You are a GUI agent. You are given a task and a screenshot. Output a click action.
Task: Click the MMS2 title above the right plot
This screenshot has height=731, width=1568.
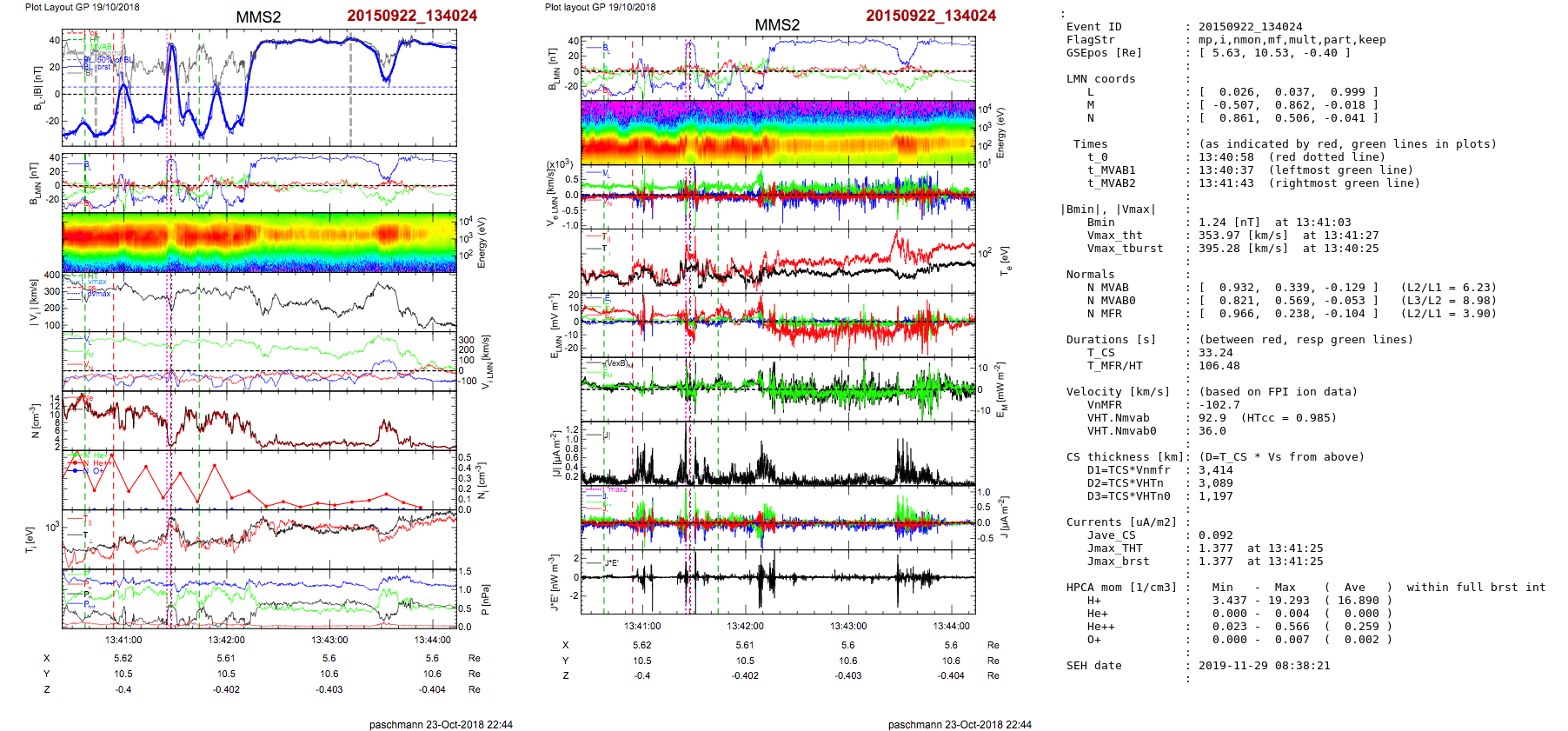(x=776, y=25)
